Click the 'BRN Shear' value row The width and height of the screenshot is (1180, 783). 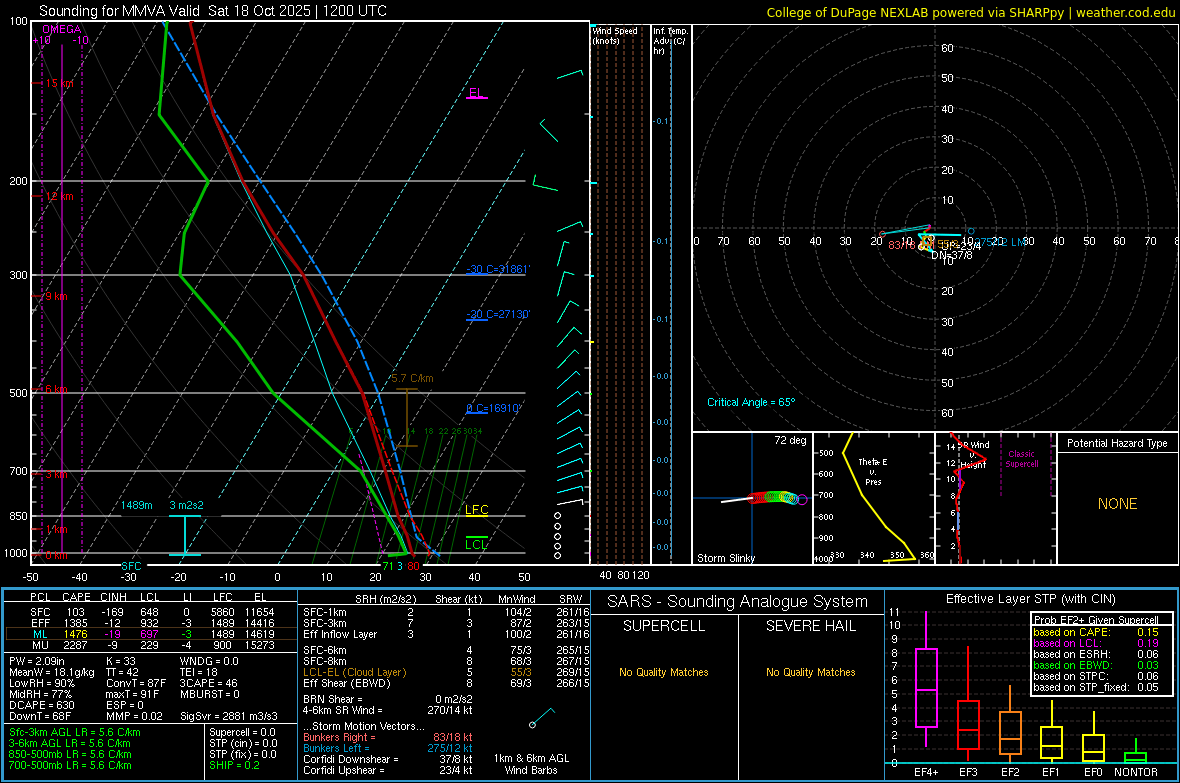(x=388, y=699)
